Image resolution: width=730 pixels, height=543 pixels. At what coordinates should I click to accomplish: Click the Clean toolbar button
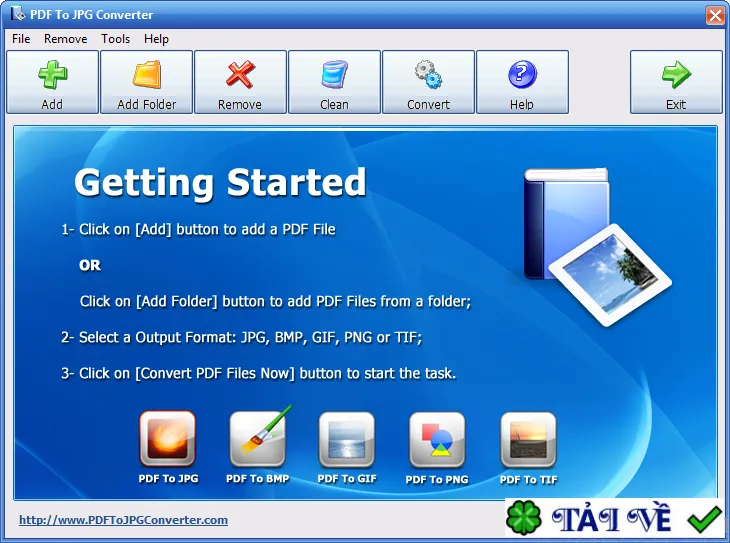tap(334, 82)
